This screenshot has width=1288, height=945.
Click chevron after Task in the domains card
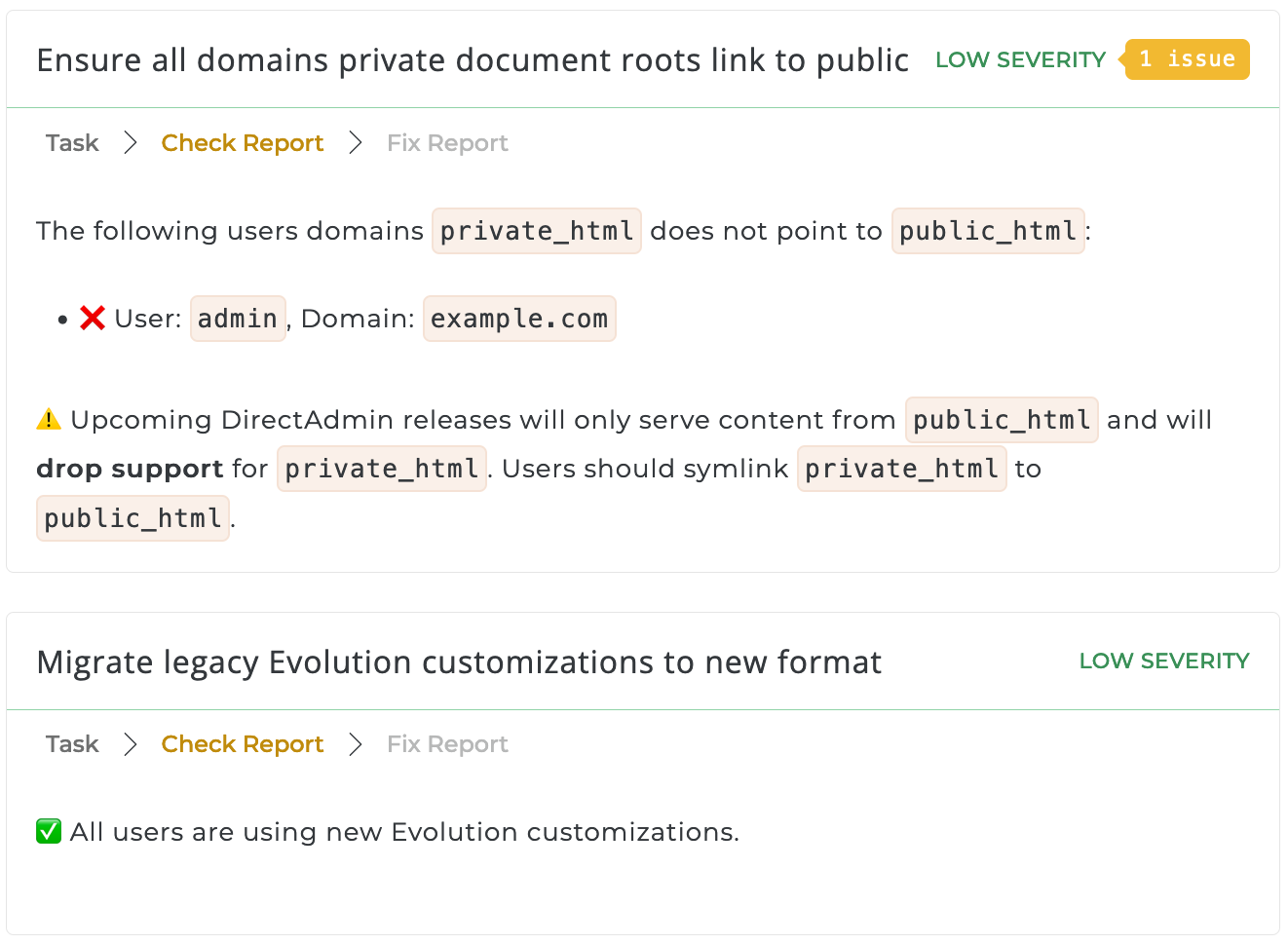tap(131, 143)
